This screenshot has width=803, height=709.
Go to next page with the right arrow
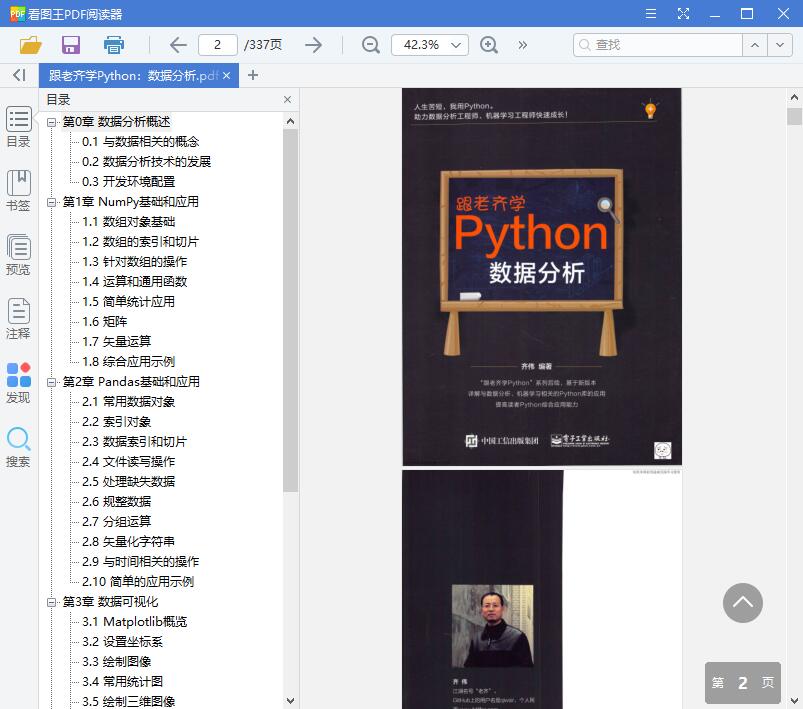point(313,45)
